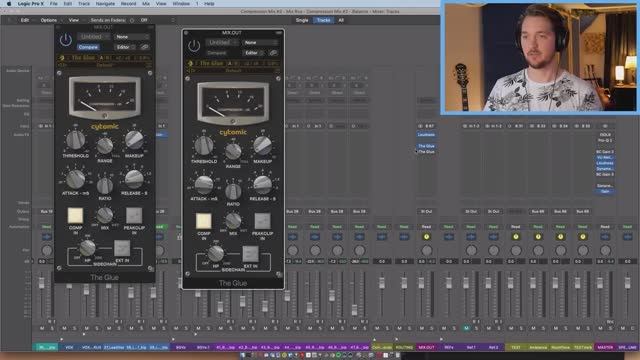The height and width of the screenshot is (360, 640).
Task: Click MASTER channel name label
Action: [x=605, y=347]
